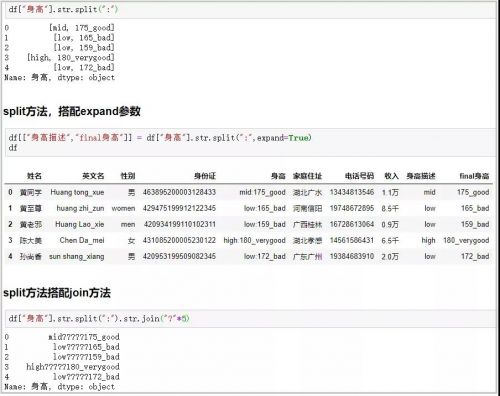The height and width of the screenshot is (396, 500).
Task: Click phone number 19384683910
Action: tap(352, 256)
